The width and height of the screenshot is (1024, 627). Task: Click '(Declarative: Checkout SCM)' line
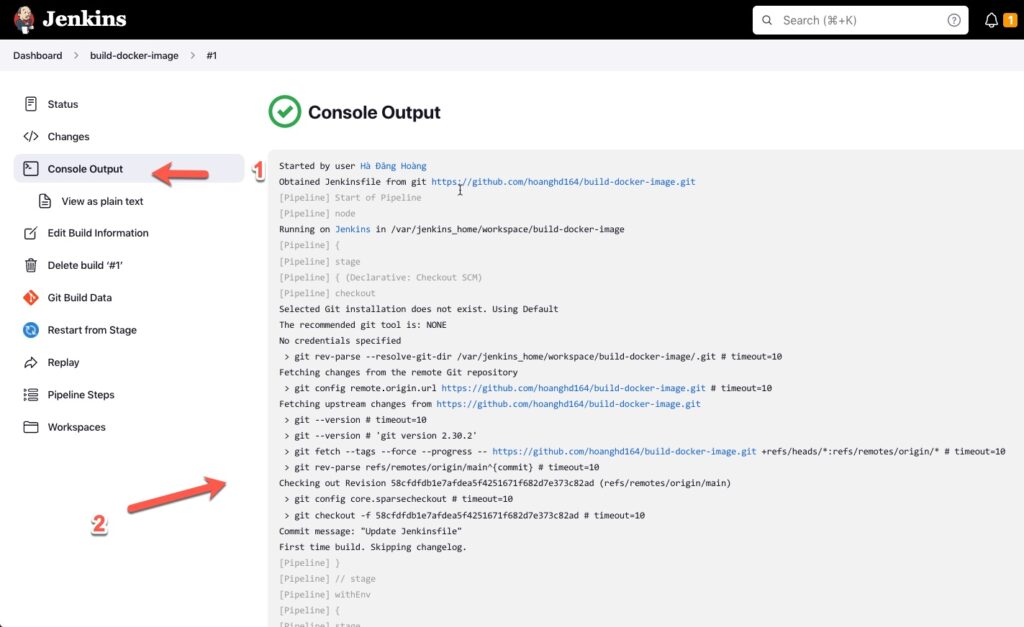pos(380,278)
